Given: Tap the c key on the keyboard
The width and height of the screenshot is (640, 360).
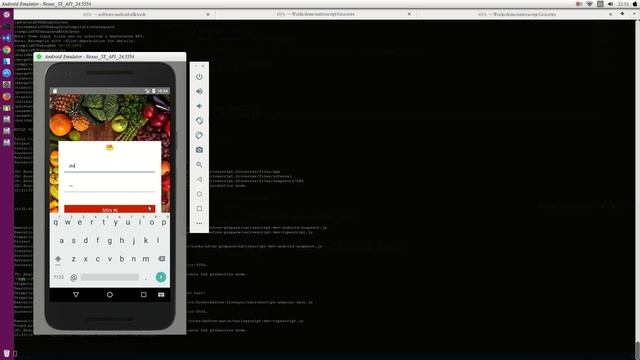Looking at the screenshot, I should click(x=98, y=259).
